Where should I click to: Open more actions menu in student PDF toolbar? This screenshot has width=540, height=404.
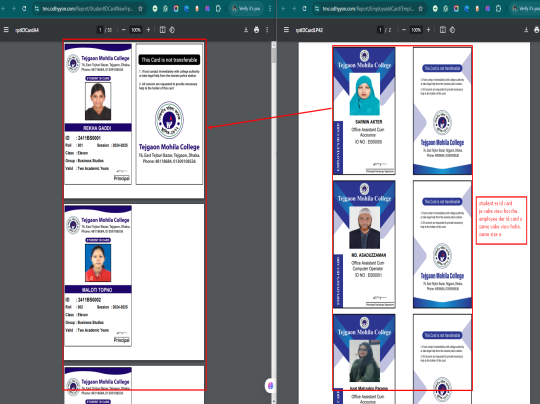pyautogui.click(x=267, y=30)
